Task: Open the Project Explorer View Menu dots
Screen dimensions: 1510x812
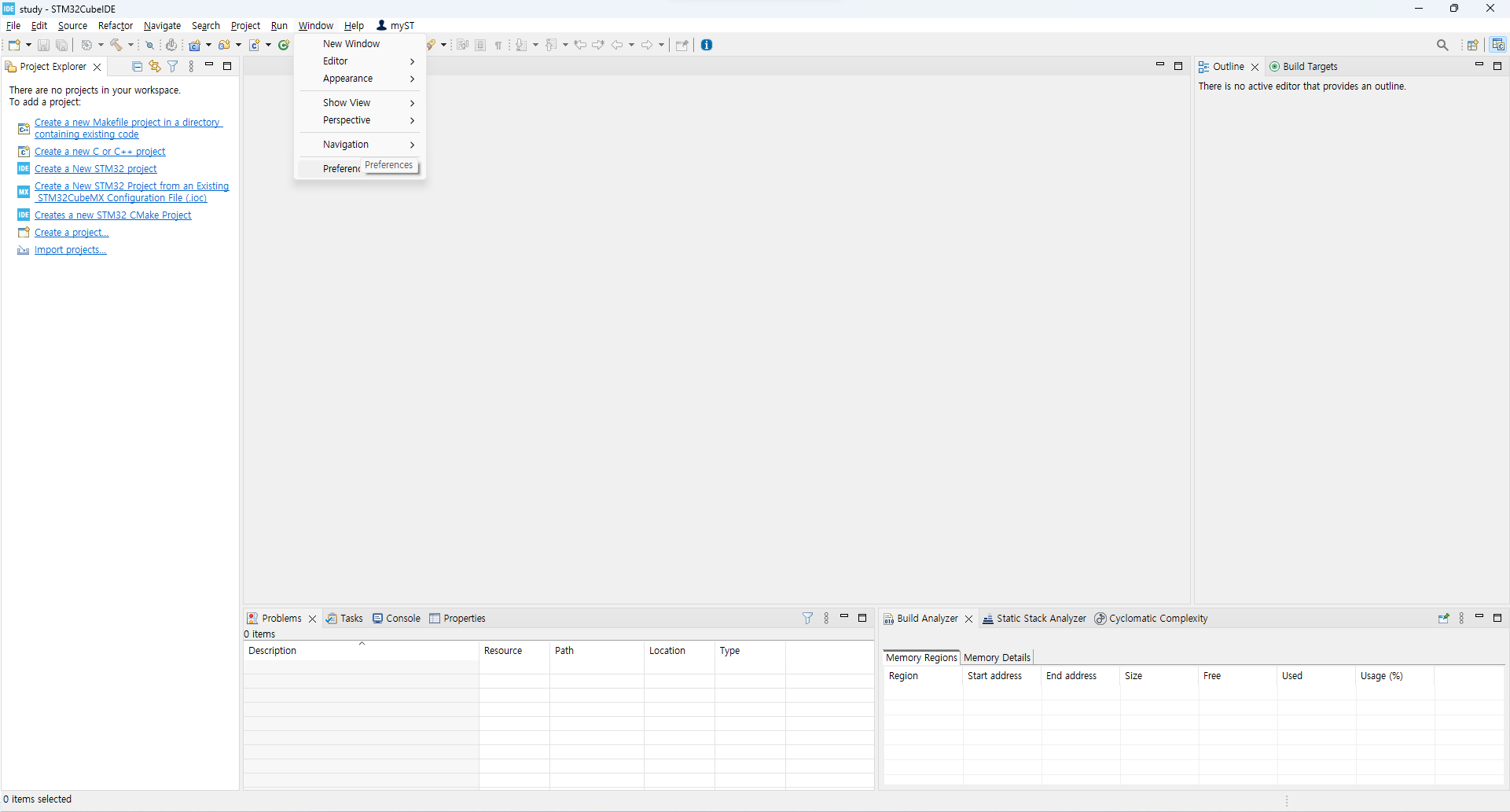Action: point(191,67)
